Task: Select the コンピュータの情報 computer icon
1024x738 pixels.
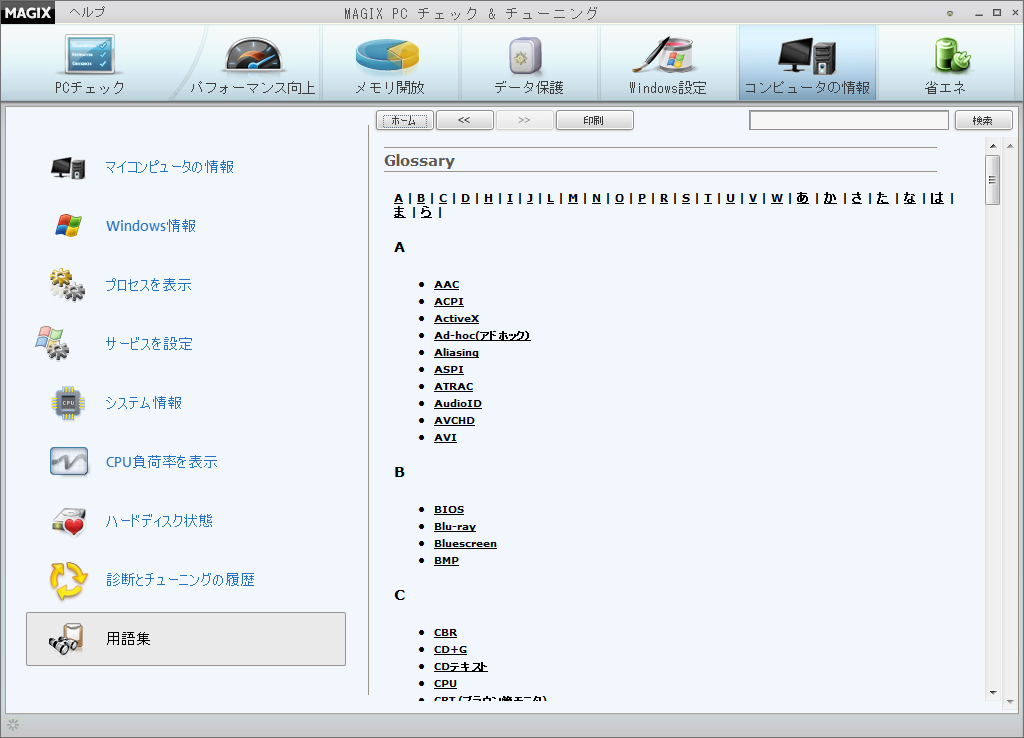Action: coord(807,56)
